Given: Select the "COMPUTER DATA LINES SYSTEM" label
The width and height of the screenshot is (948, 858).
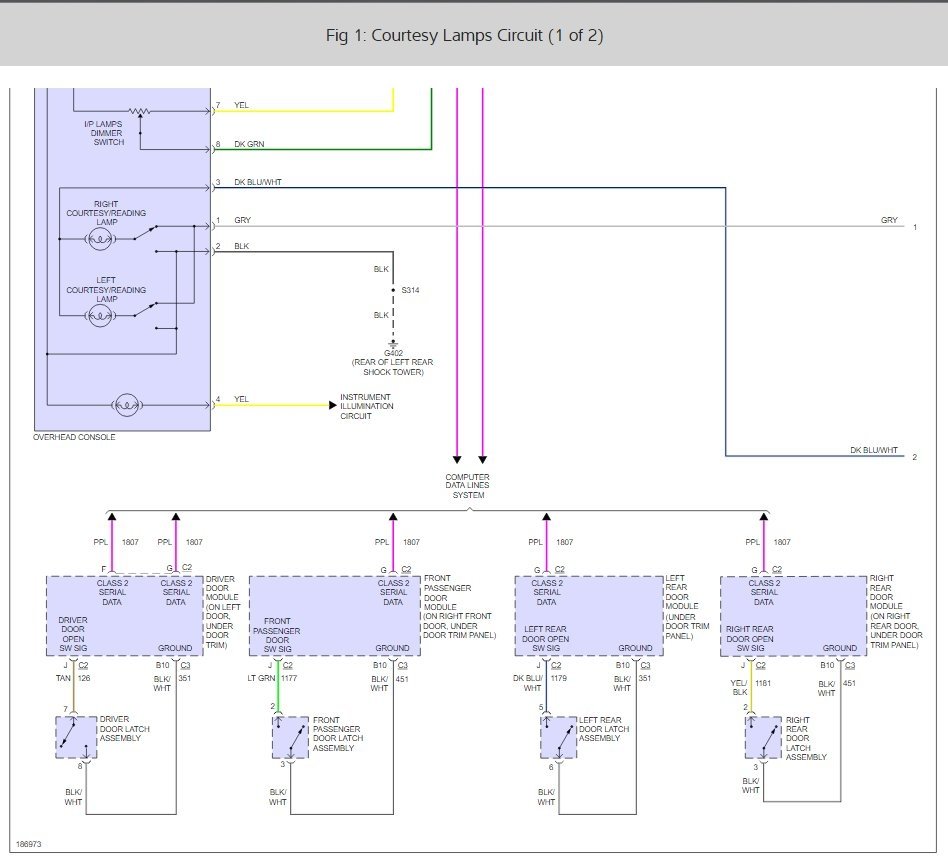Looking at the screenshot, I should click(x=468, y=486).
